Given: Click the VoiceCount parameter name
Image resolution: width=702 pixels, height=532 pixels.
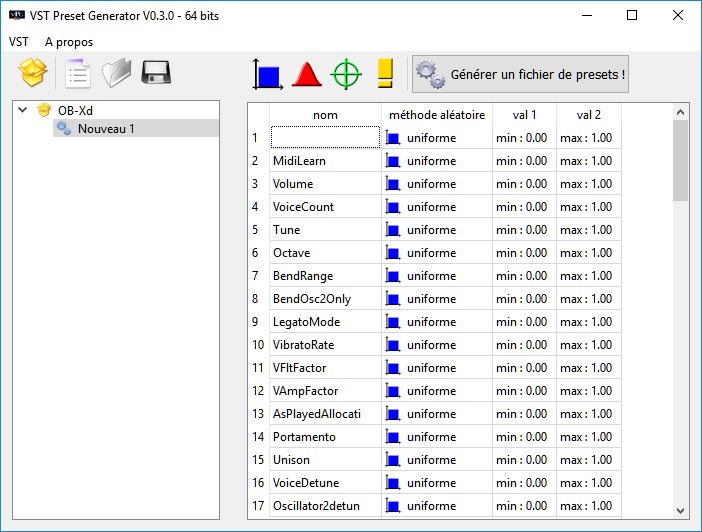Looking at the screenshot, I should click(x=304, y=207).
